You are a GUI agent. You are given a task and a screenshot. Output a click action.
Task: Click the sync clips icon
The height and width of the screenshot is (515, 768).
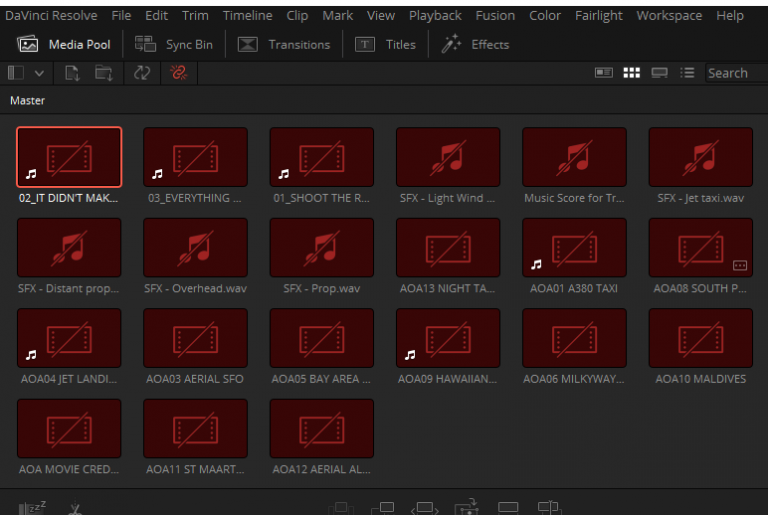click(x=142, y=73)
